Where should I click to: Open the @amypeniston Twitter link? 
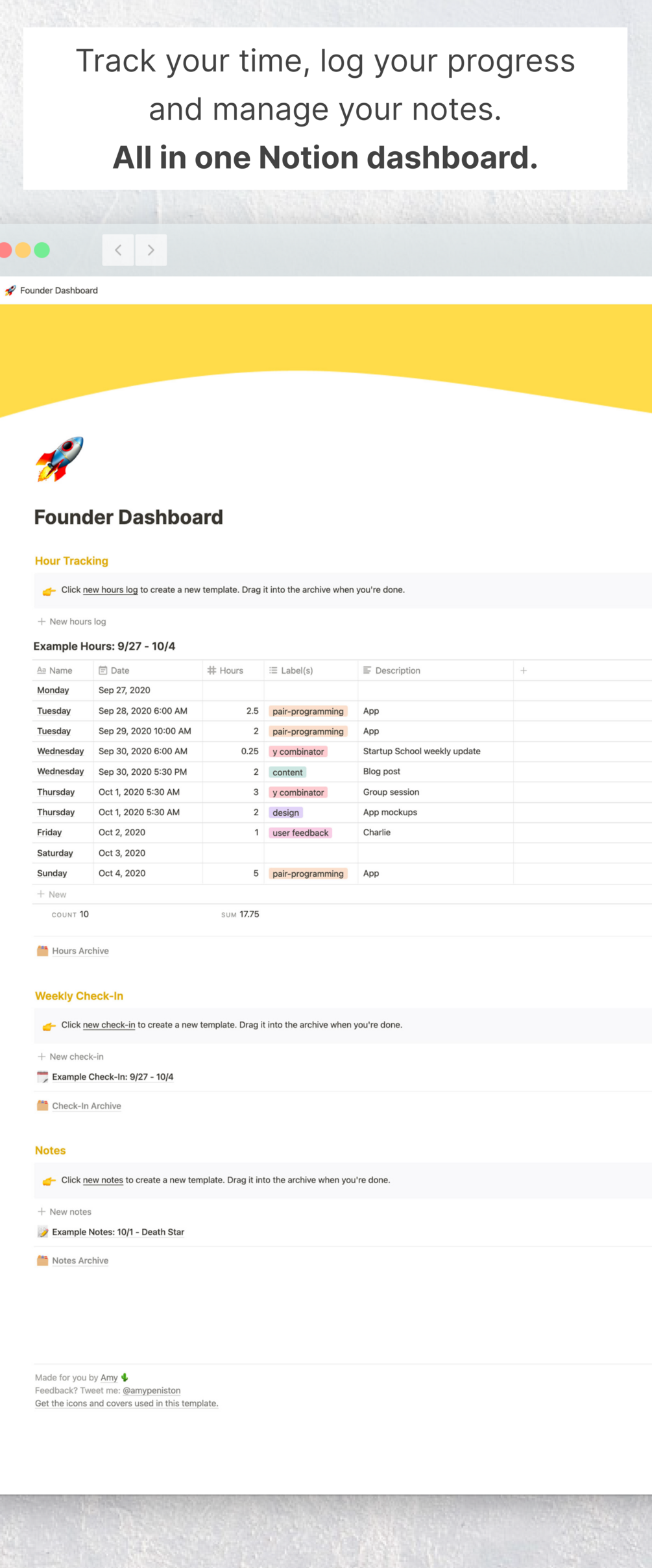point(151,1390)
